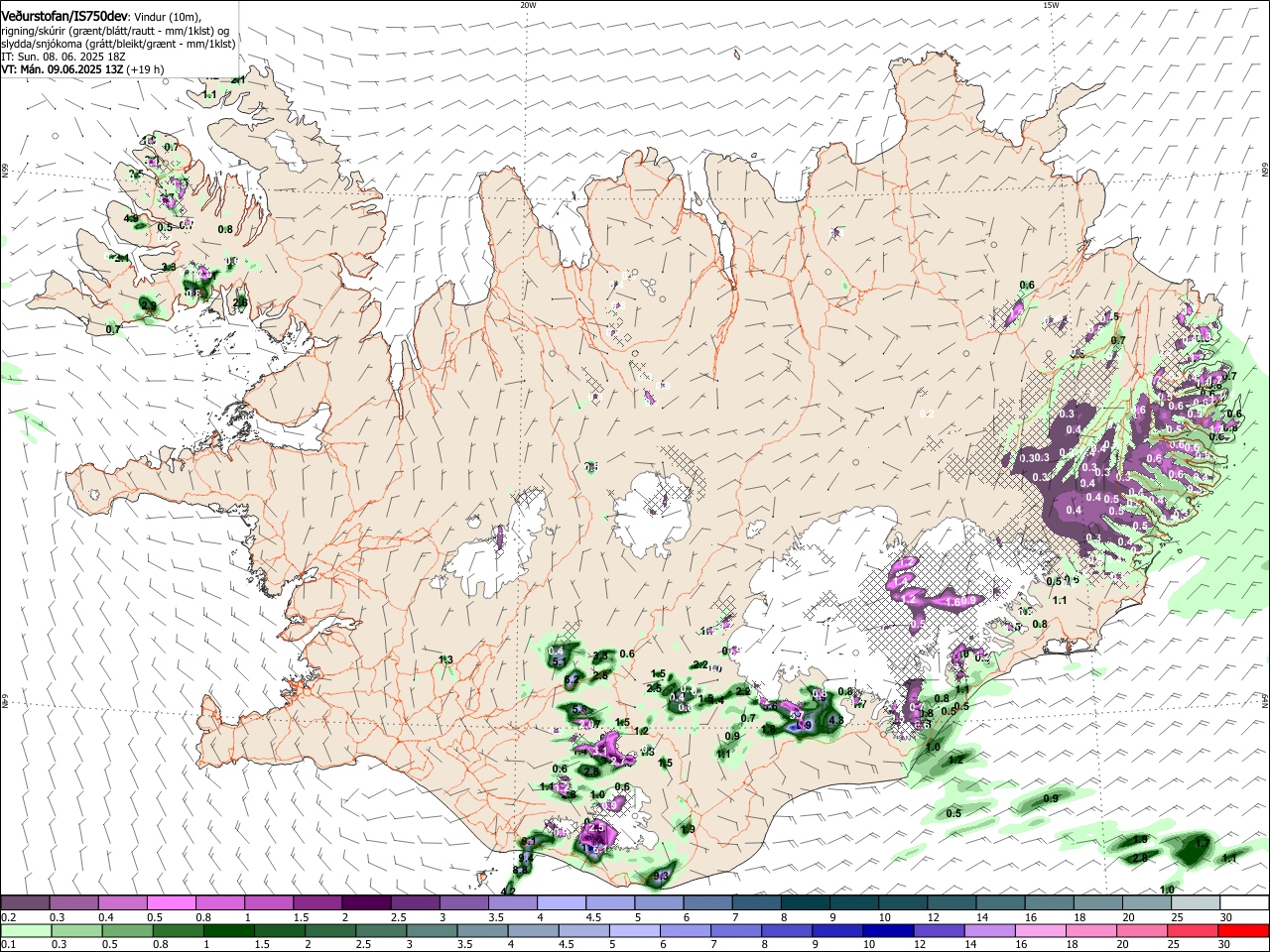The width and height of the screenshot is (1270, 952).
Task: Pick the orchid swatch labeled 0.4 in purple scale
Action: pos(122,903)
